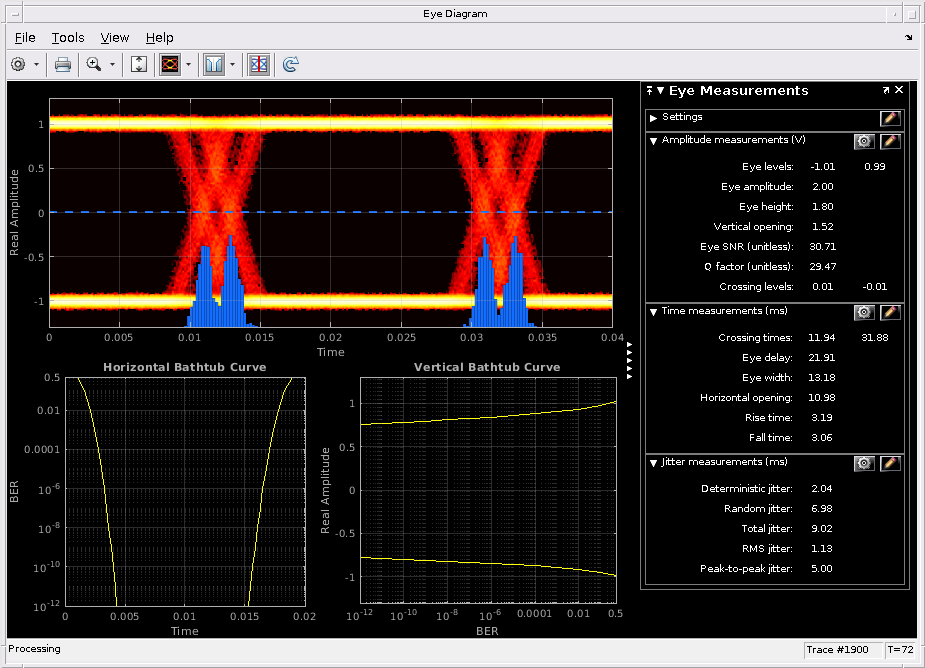Open the Tools menu
Image resolution: width=925 pixels, height=668 pixels.
pos(68,37)
